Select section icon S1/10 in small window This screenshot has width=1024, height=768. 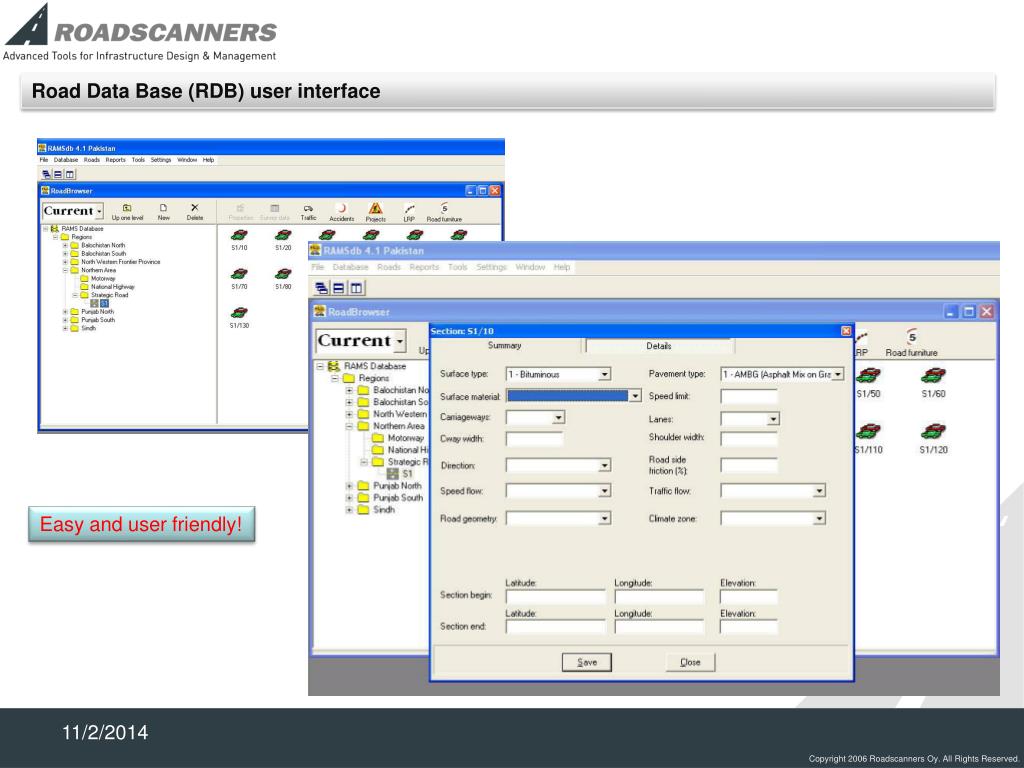pos(239,235)
